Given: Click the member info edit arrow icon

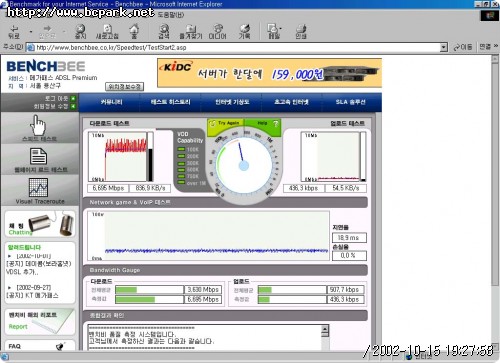Looking at the screenshot, I should click(73, 106).
